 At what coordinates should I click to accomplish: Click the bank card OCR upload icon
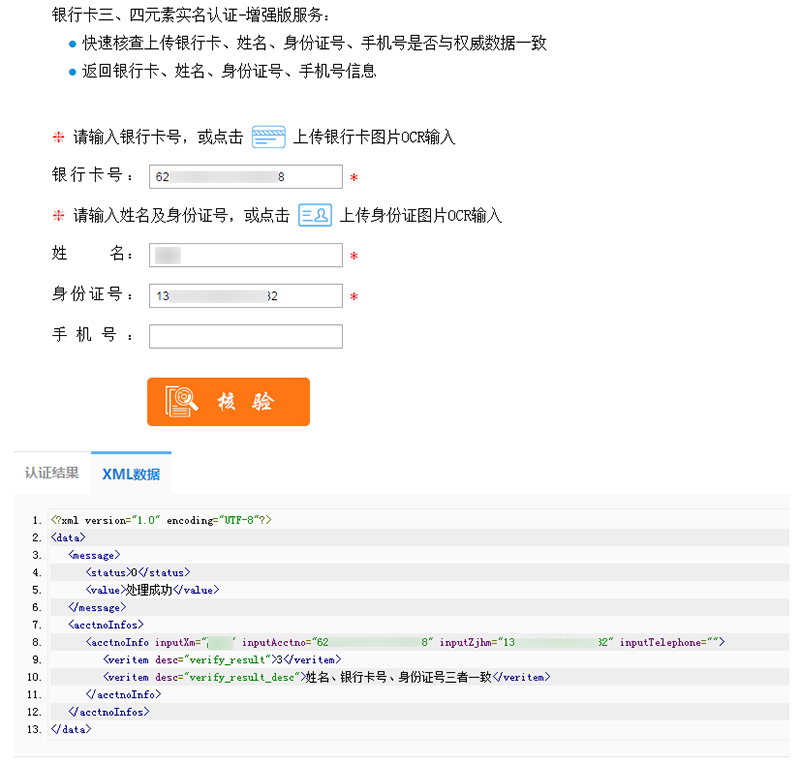pyautogui.click(x=268, y=137)
